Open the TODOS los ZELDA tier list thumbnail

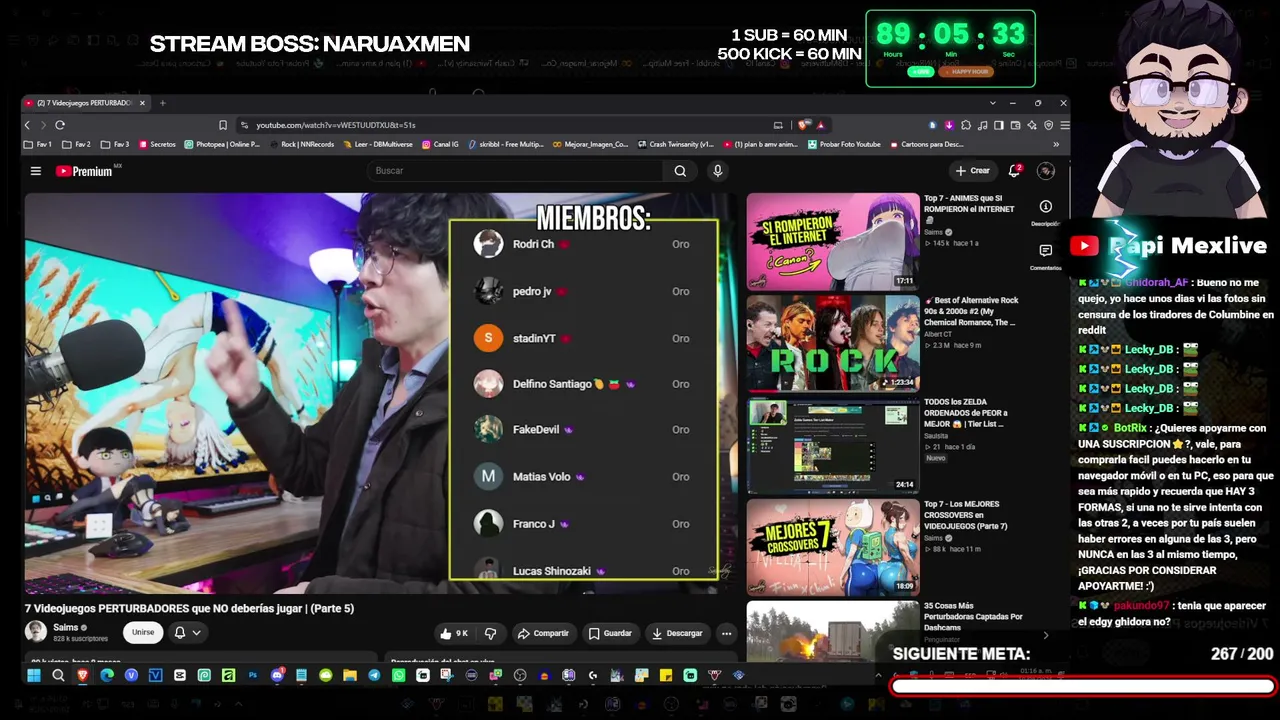[x=833, y=446]
